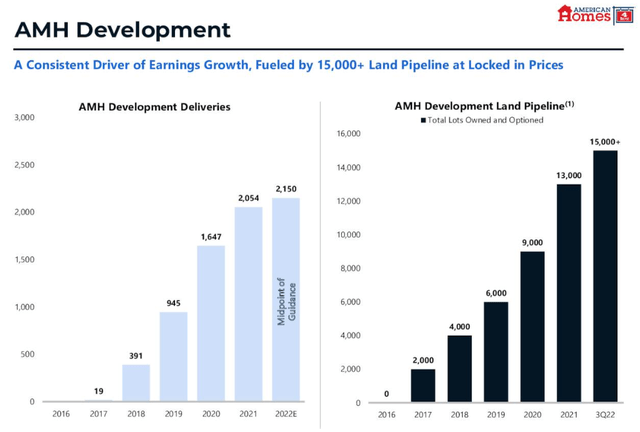Click the 'Total Lots Owned and Optioned' legend text

tap(485, 120)
